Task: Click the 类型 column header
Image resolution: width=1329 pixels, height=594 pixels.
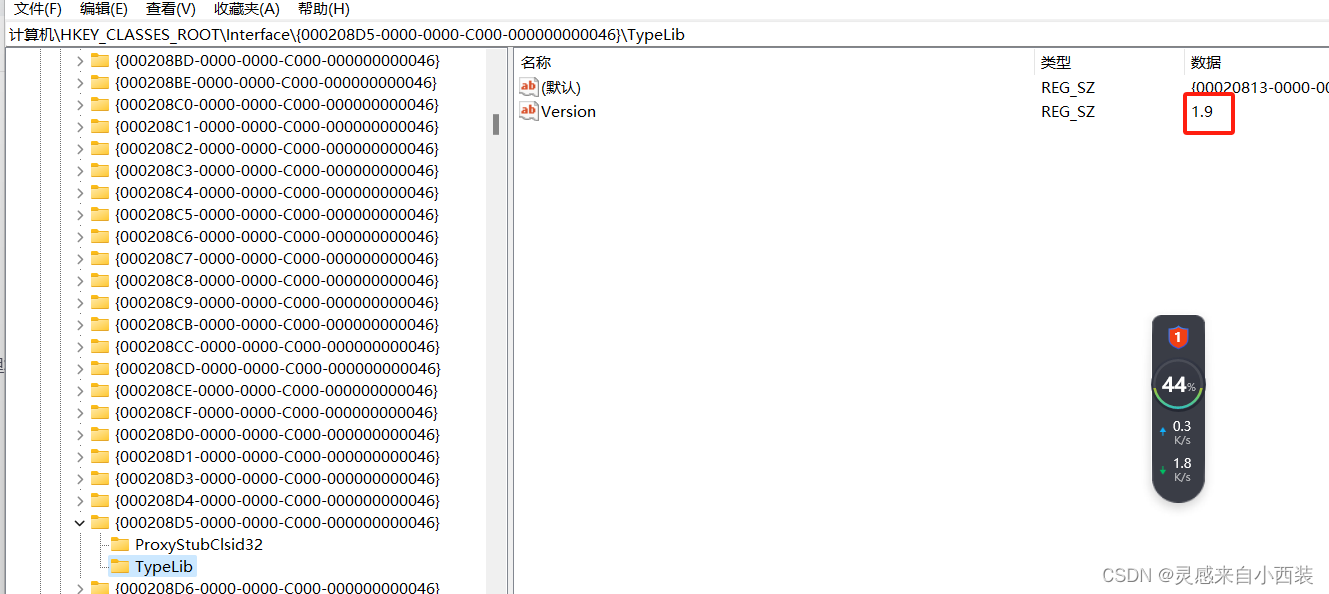Action: (x=1055, y=61)
